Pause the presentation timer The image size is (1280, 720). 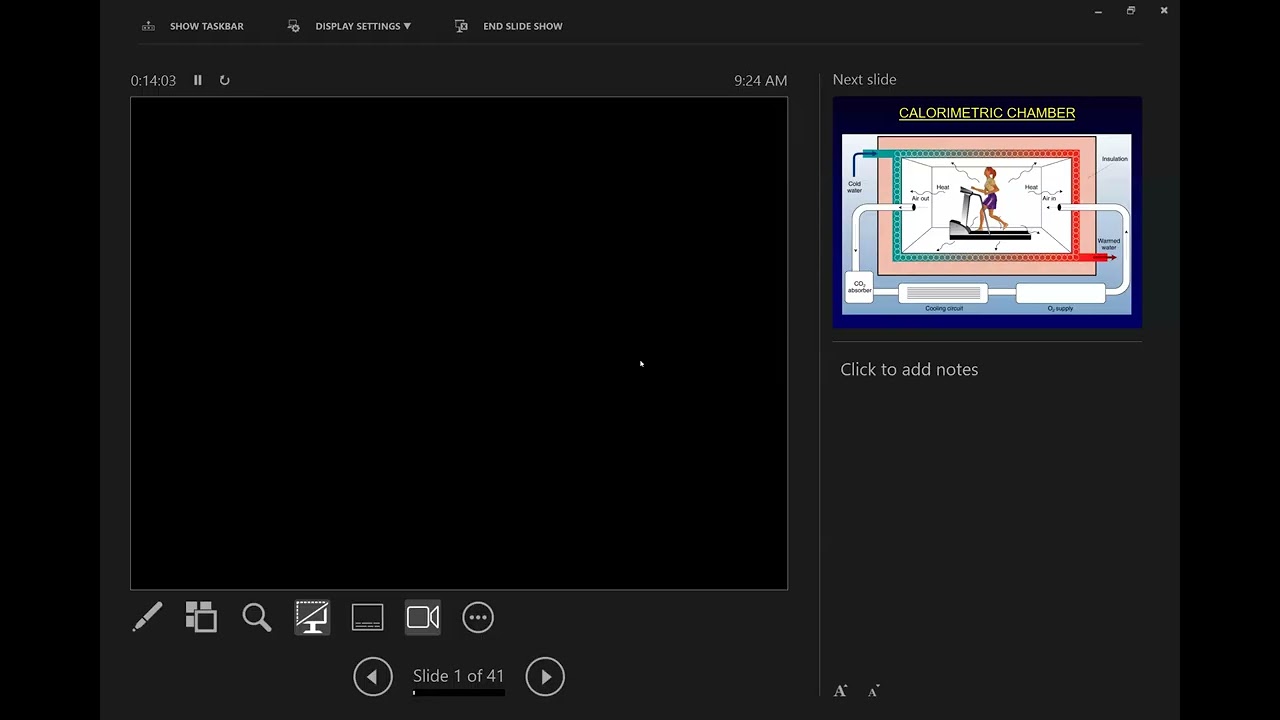[x=198, y=80]
